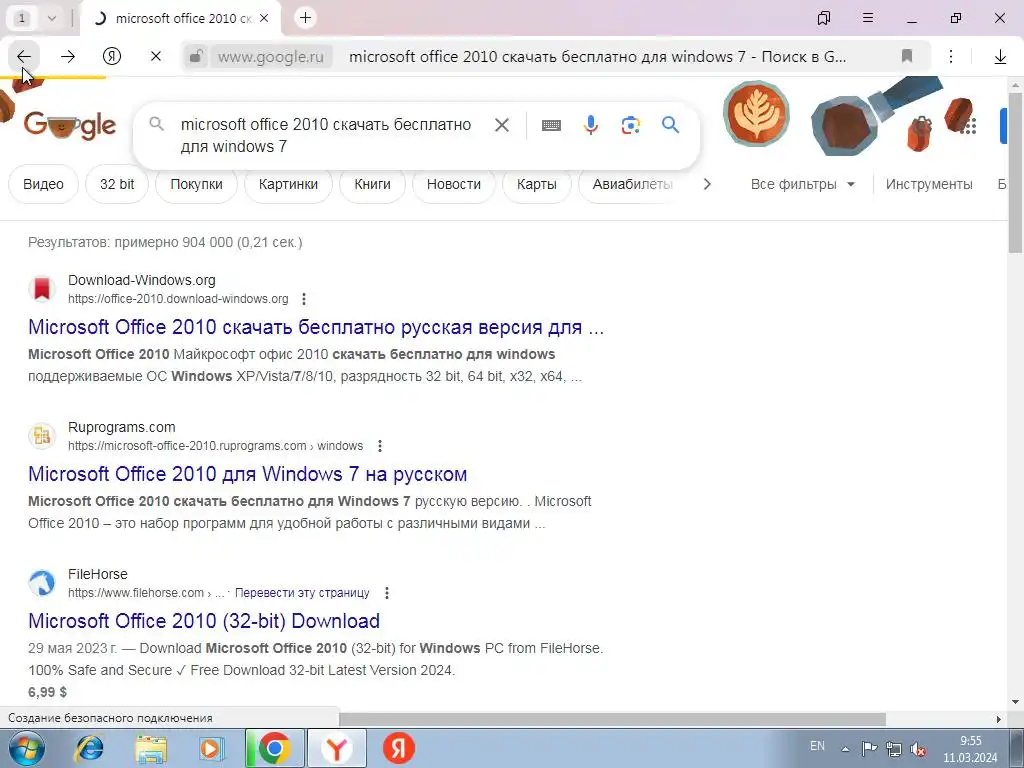1024x768 pixels.
Task: Open a new tab with plus button
Action: pyautogui.click(x=305, y=18)
